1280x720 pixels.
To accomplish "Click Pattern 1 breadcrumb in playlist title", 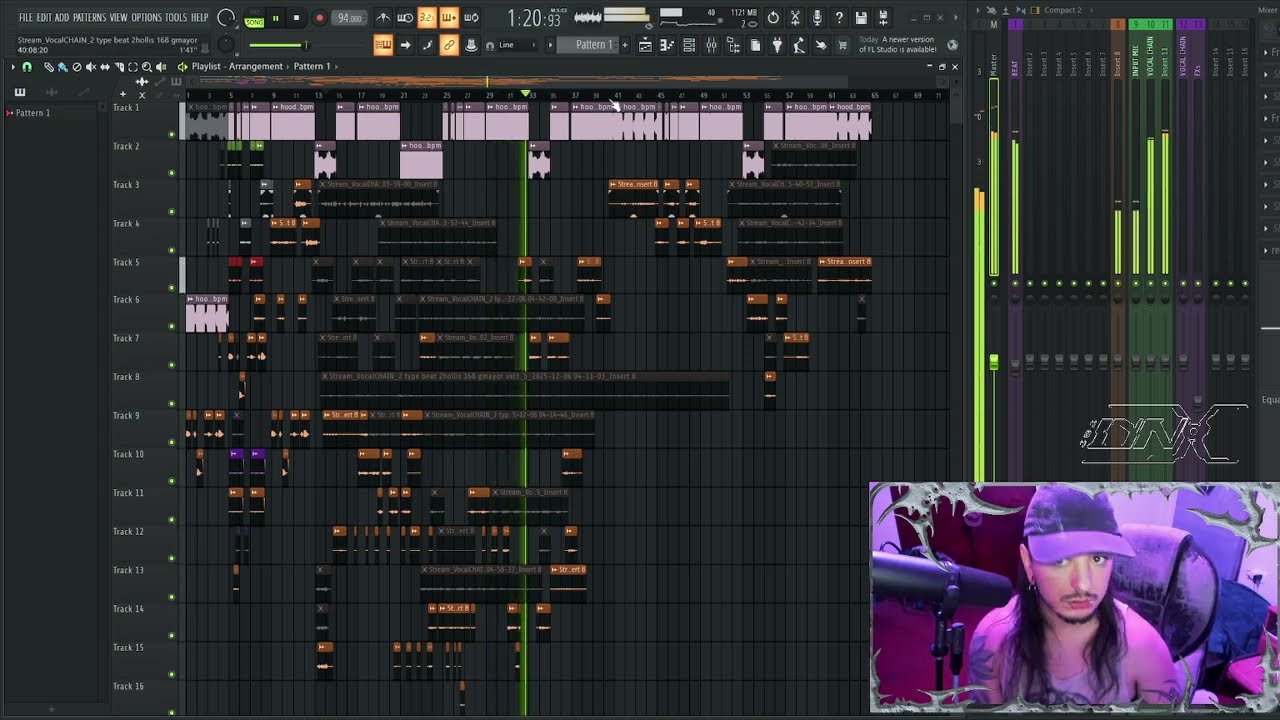I will [x=312, y=67].
